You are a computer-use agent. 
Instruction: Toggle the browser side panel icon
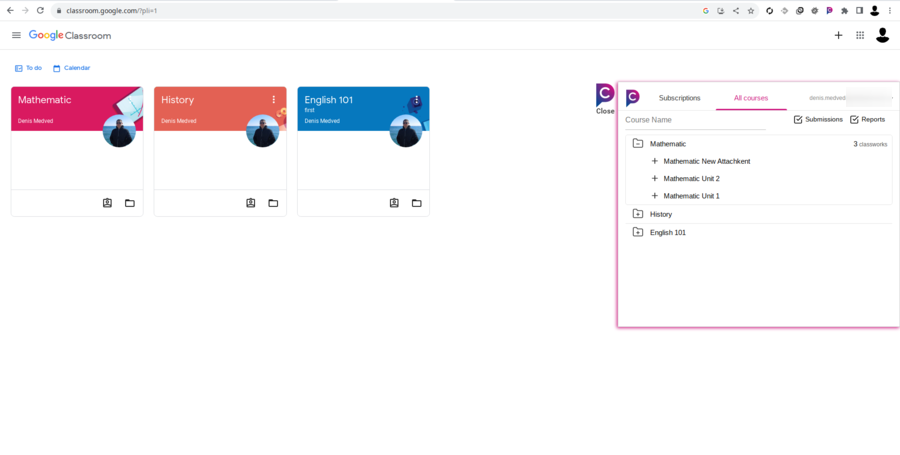point(859,10)
